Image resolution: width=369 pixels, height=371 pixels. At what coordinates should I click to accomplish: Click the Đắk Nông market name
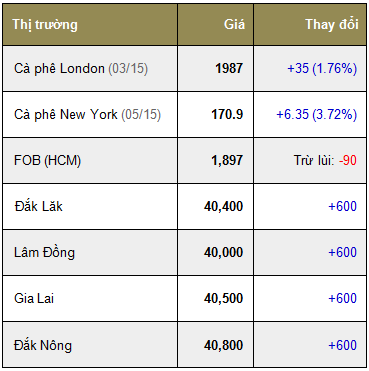43,345
